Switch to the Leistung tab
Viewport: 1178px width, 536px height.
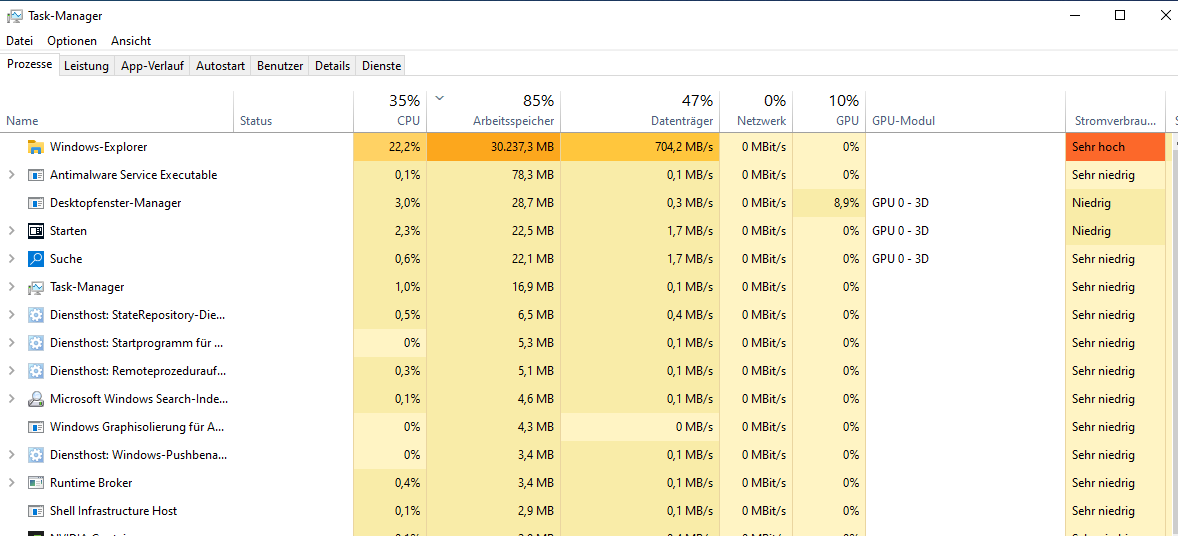[x=86, y=66]
